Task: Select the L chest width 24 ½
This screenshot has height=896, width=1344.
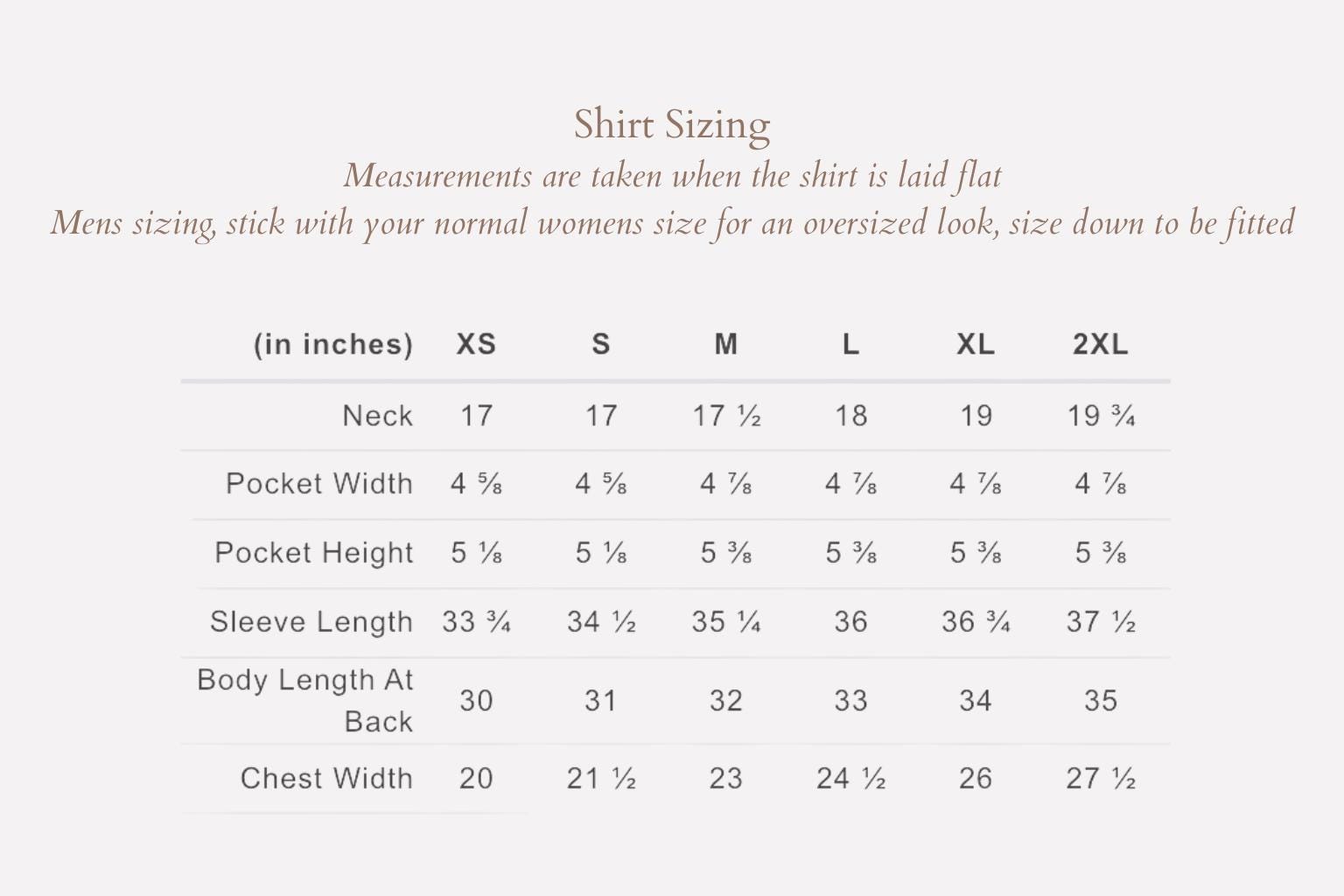Action: tap(850, 779)
